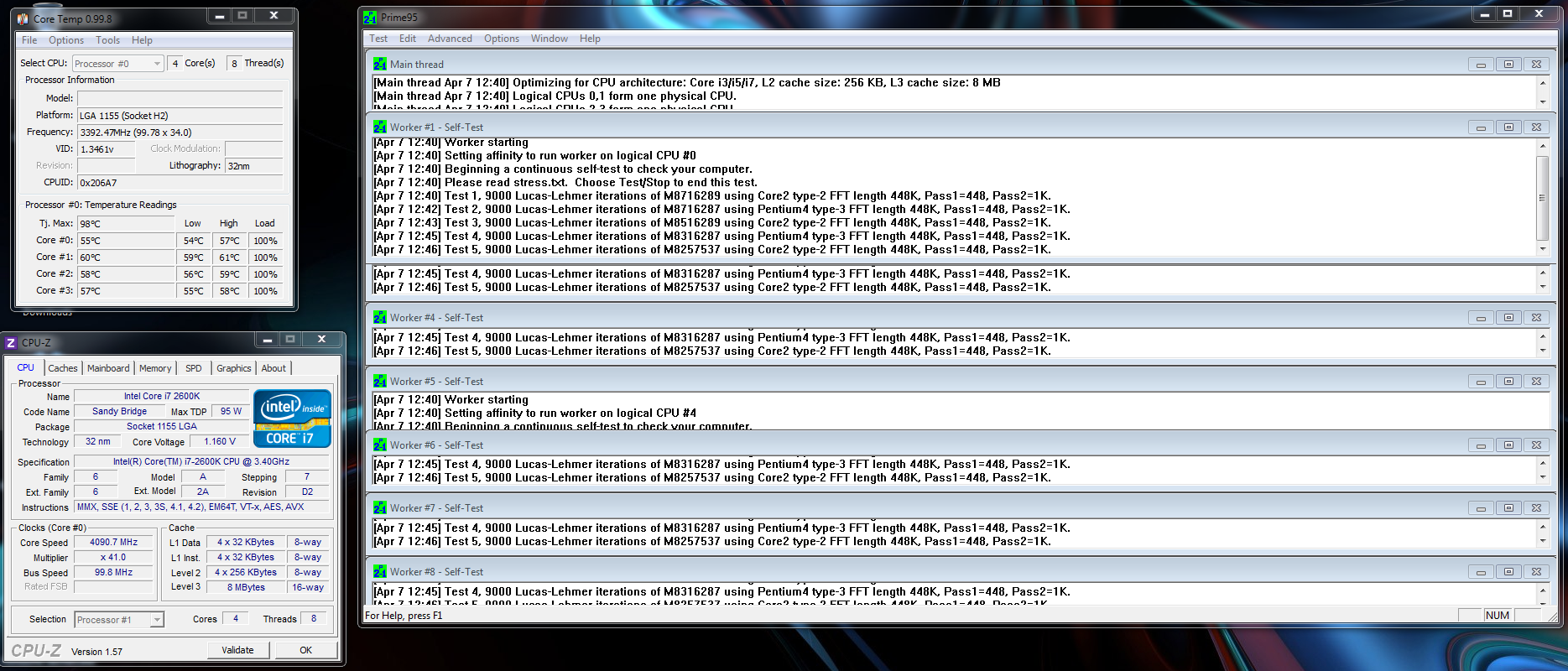Click the CPU-Z title bar icon
Image resolution: width=1568 pixels, height=671 pixels.
(11, 342)
